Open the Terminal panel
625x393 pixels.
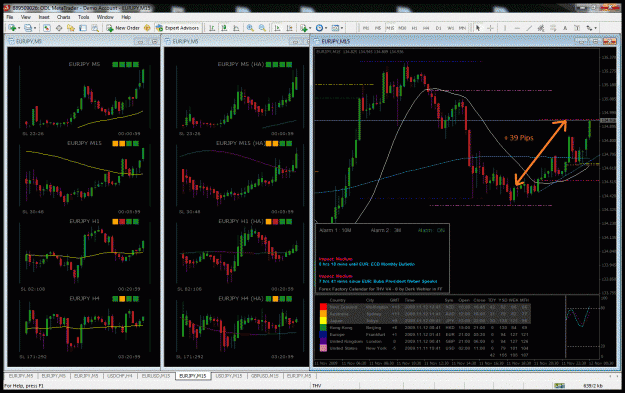click(x=83, y=28)
